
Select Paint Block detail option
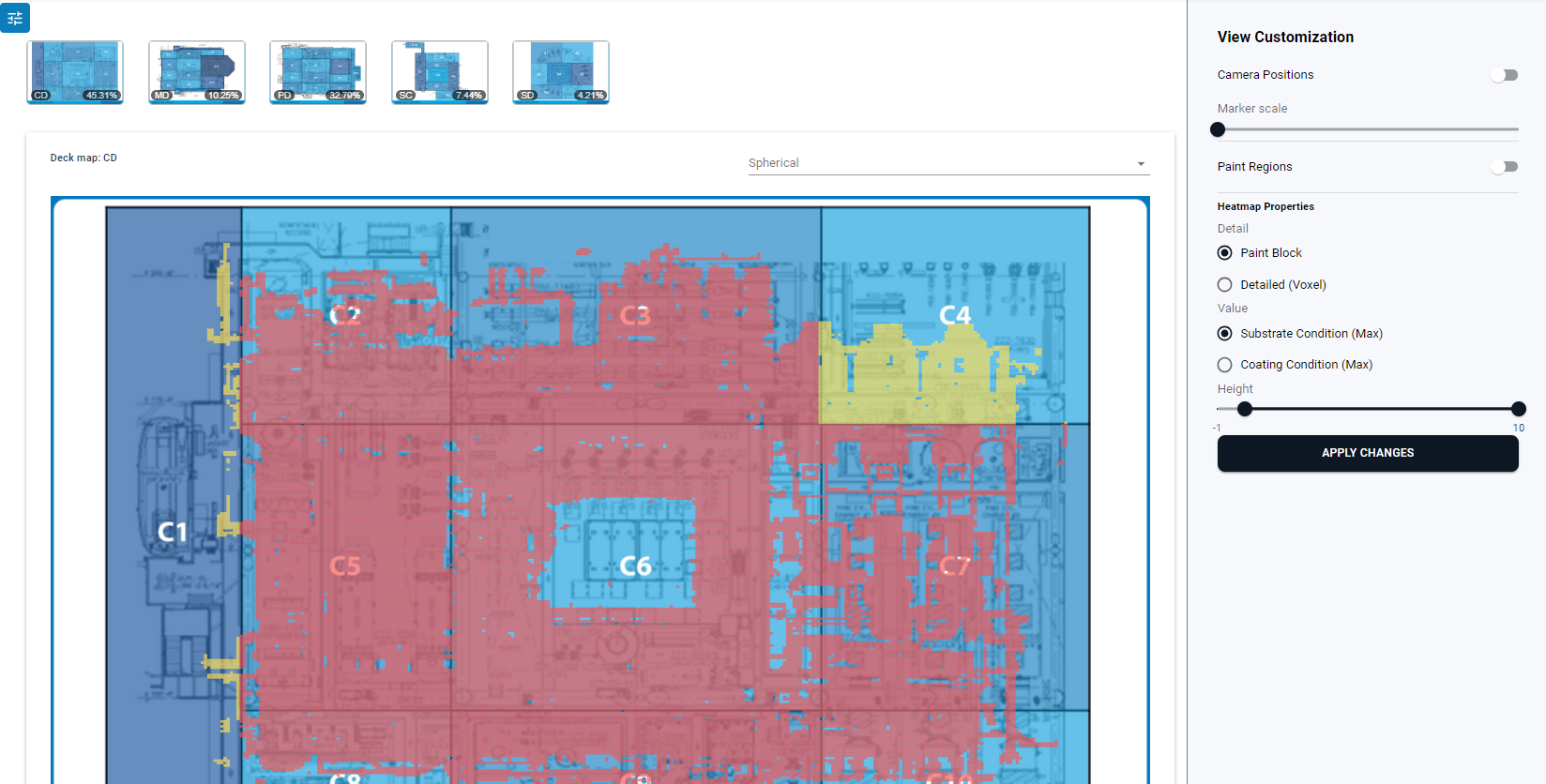(1225, 253)
